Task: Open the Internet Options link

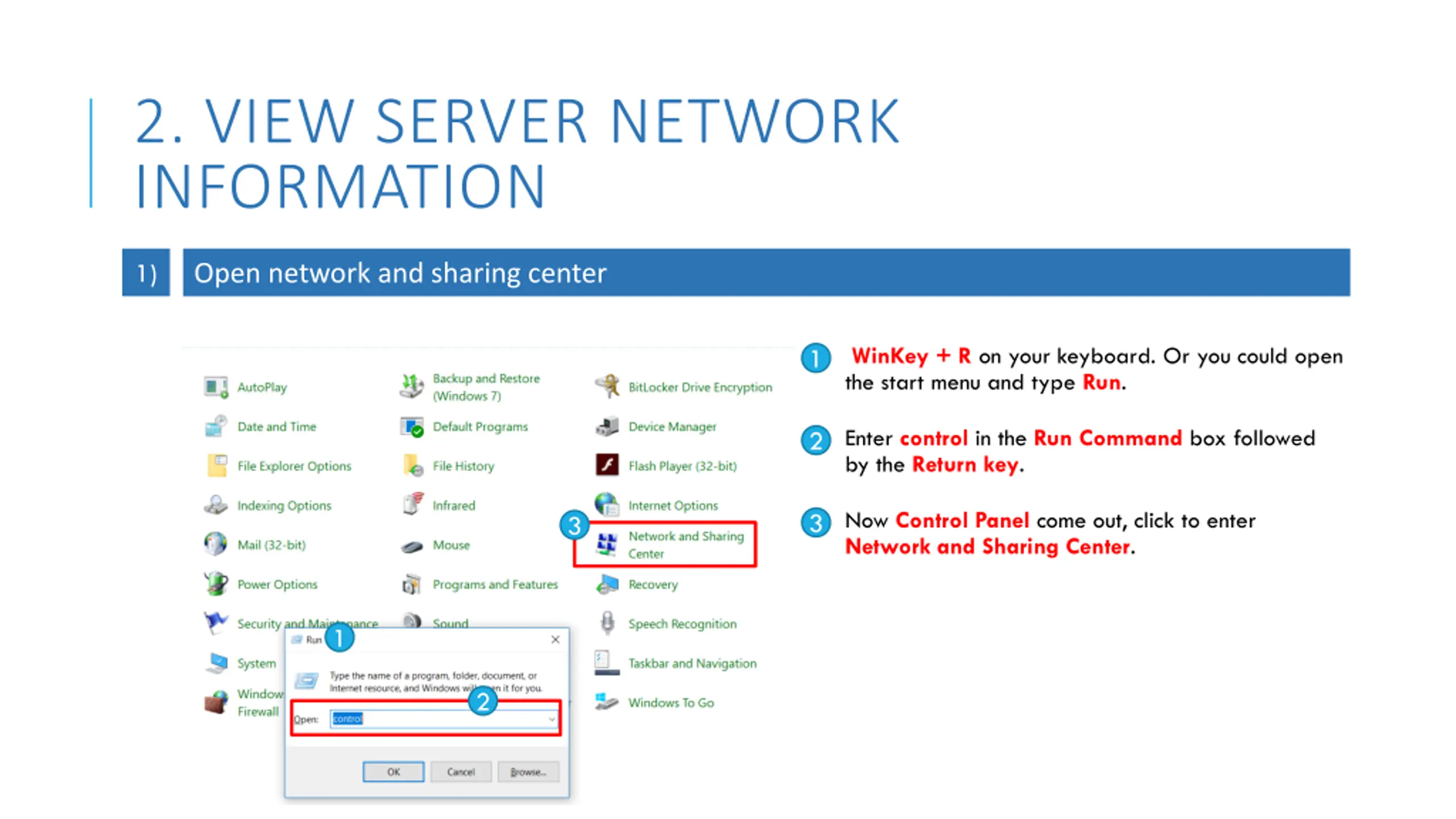Action: (673, 506)
